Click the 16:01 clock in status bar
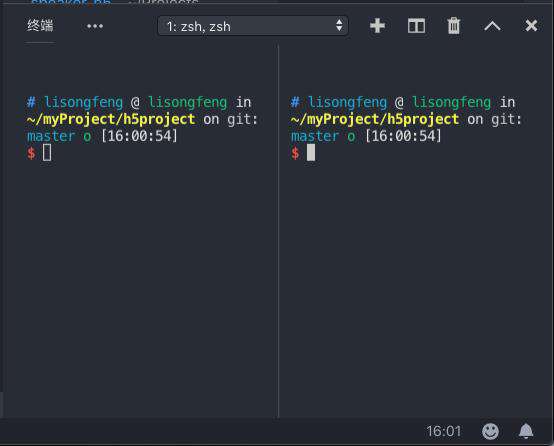Image resolution: width=554 pixels, height=446 pixels. (x=443, y=431)
